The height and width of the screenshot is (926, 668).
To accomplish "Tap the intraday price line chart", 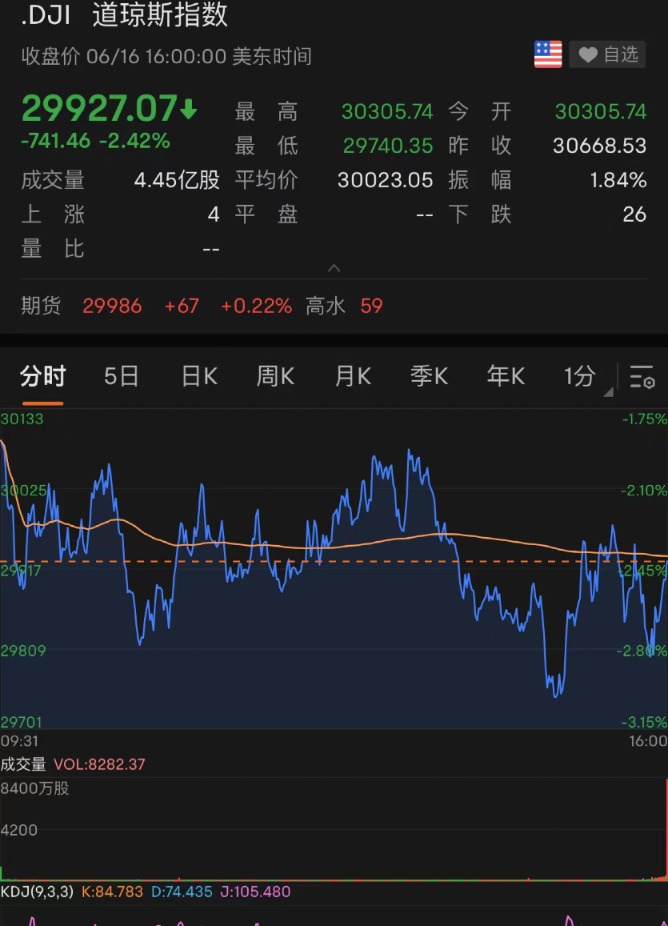I will coord(334,570).
